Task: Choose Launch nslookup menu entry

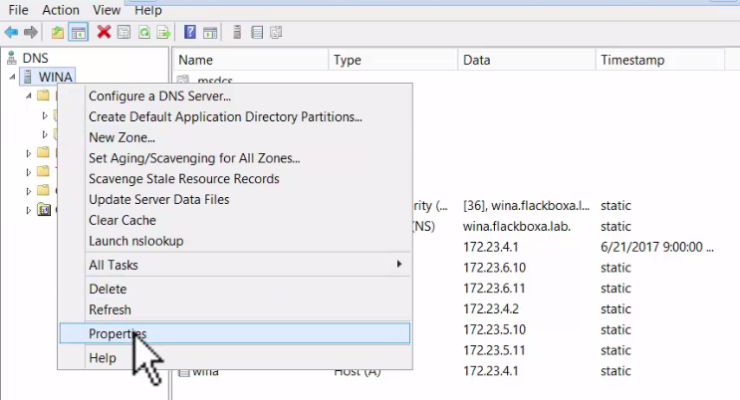Action: click(x=136, y=241)
